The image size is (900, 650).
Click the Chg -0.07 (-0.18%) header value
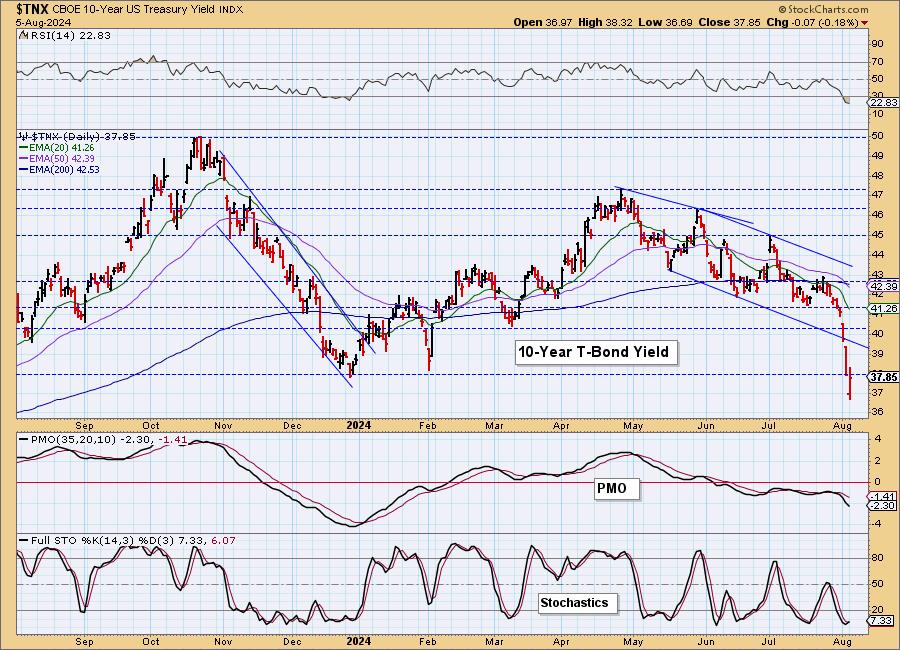click(812, 22)
